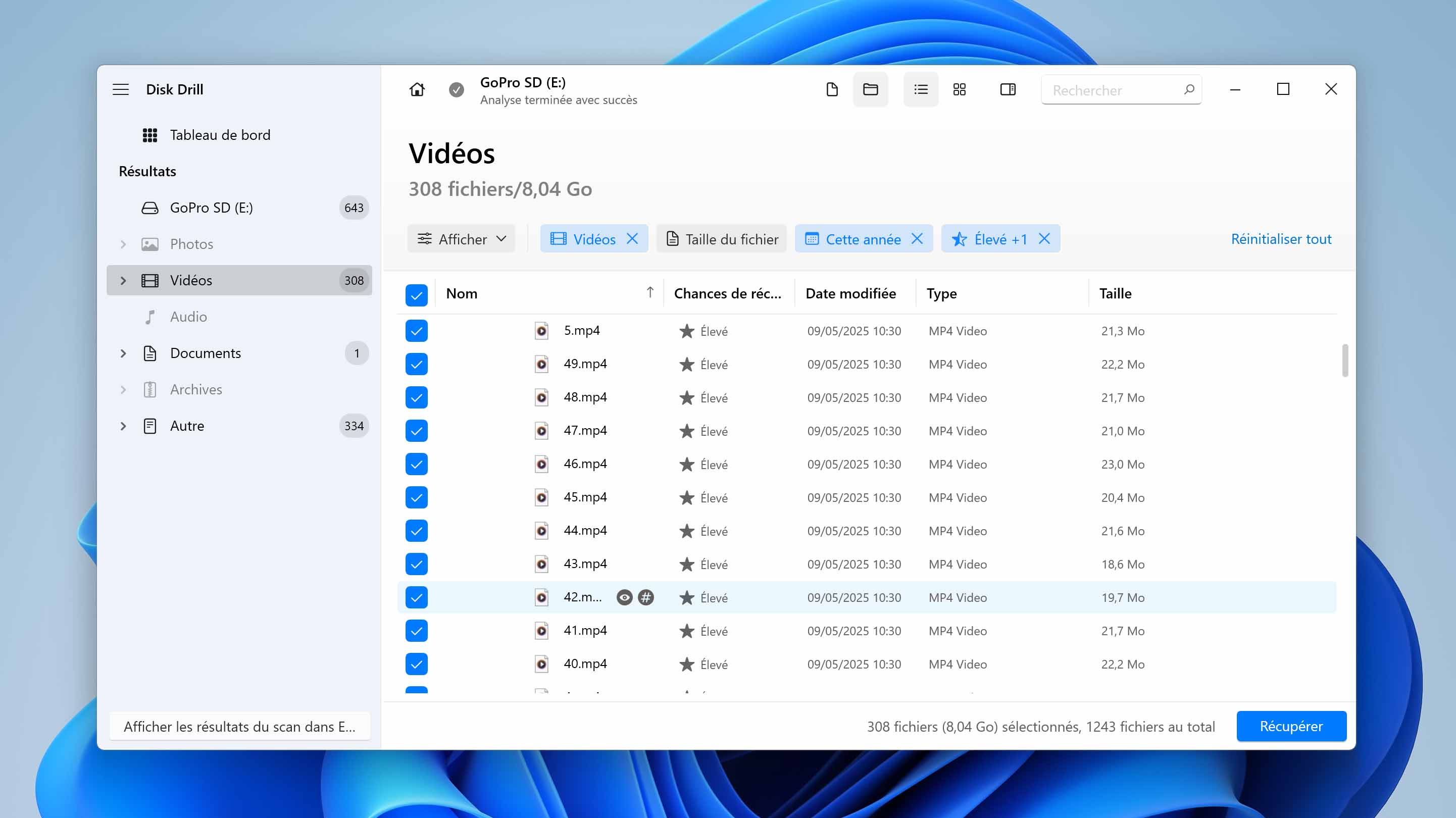Remove the Élevé +1 filter

pyautogui.click(x=1044, y=239)
